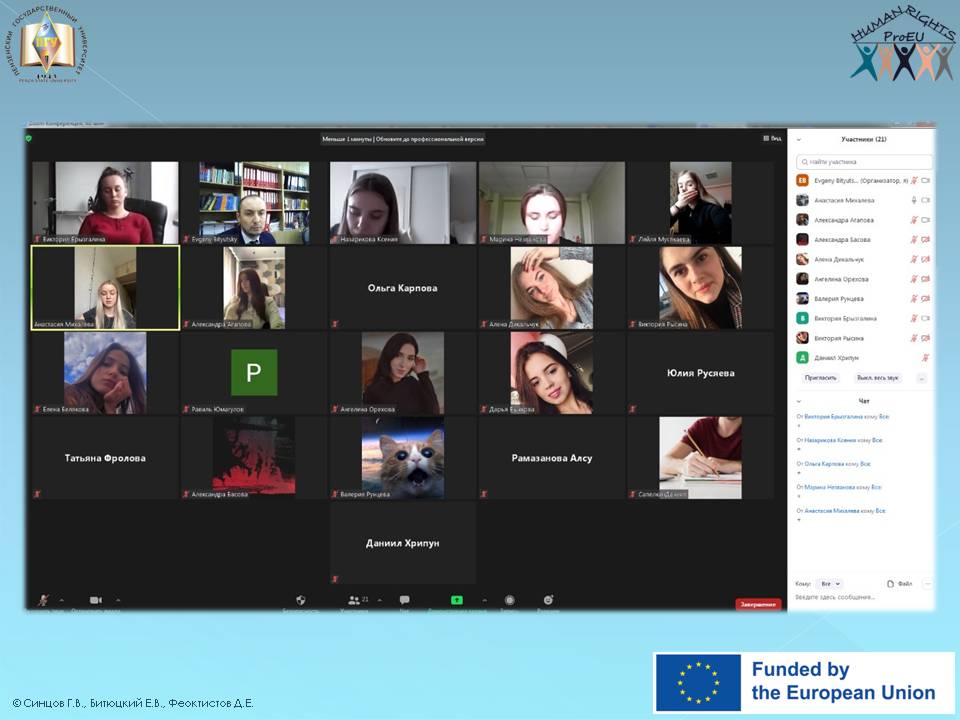Unmute the microphone in the Zoom toolbar
The height and width of the screenshot is (720, 960).
tap(43, 600)
